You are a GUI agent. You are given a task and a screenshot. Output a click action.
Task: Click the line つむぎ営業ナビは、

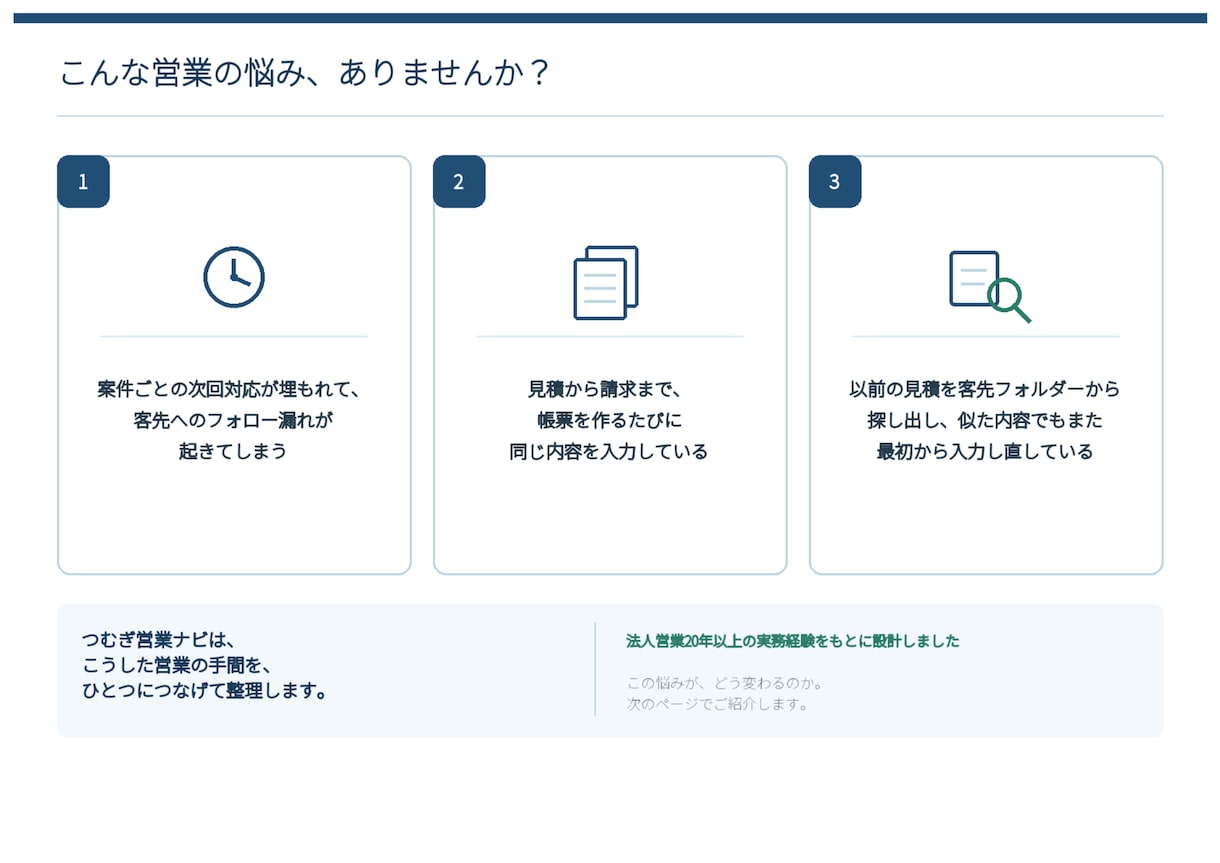click(158, 640)
